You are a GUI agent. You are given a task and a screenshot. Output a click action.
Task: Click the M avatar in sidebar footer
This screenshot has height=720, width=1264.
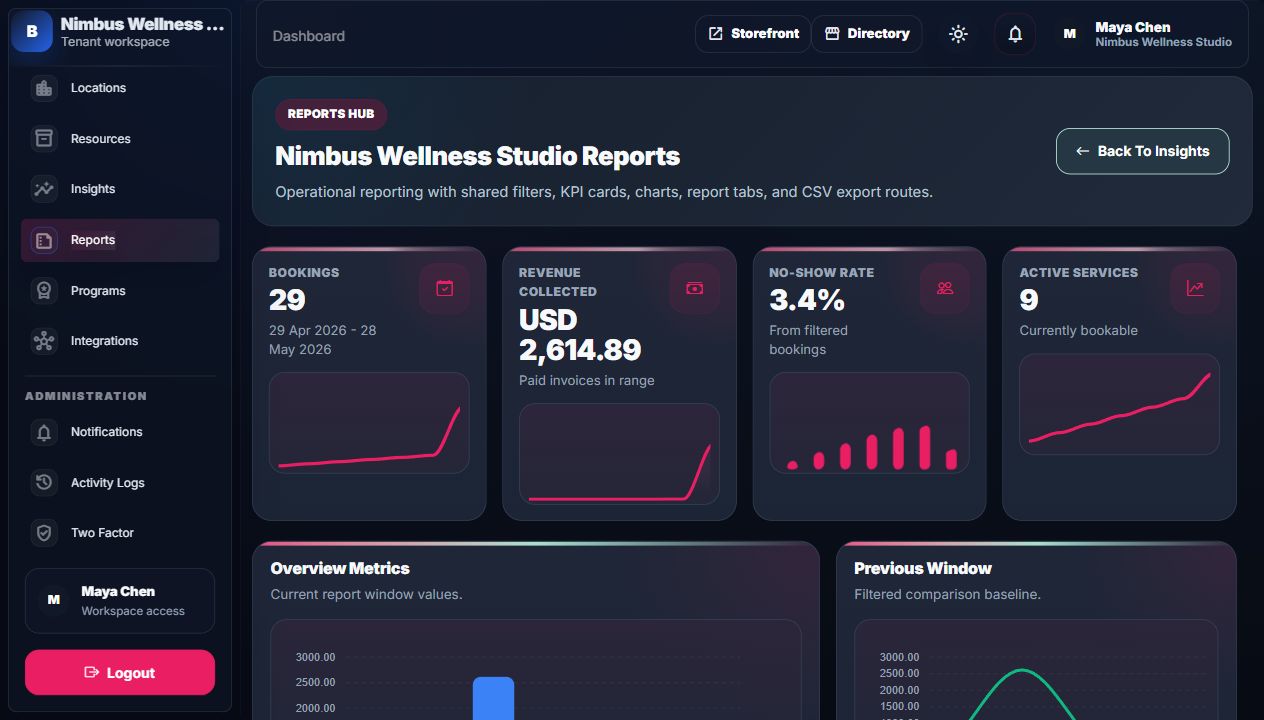click(x=54, y=600)
